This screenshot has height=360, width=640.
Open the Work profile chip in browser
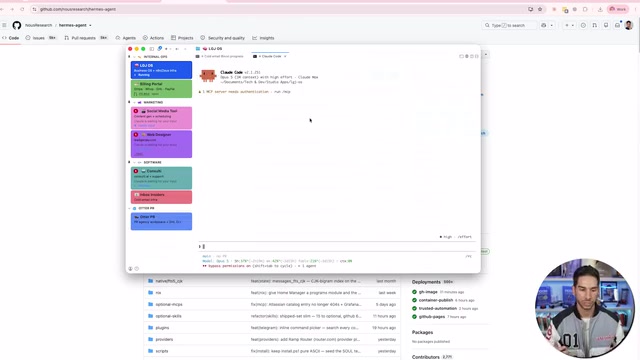(618, 9)
